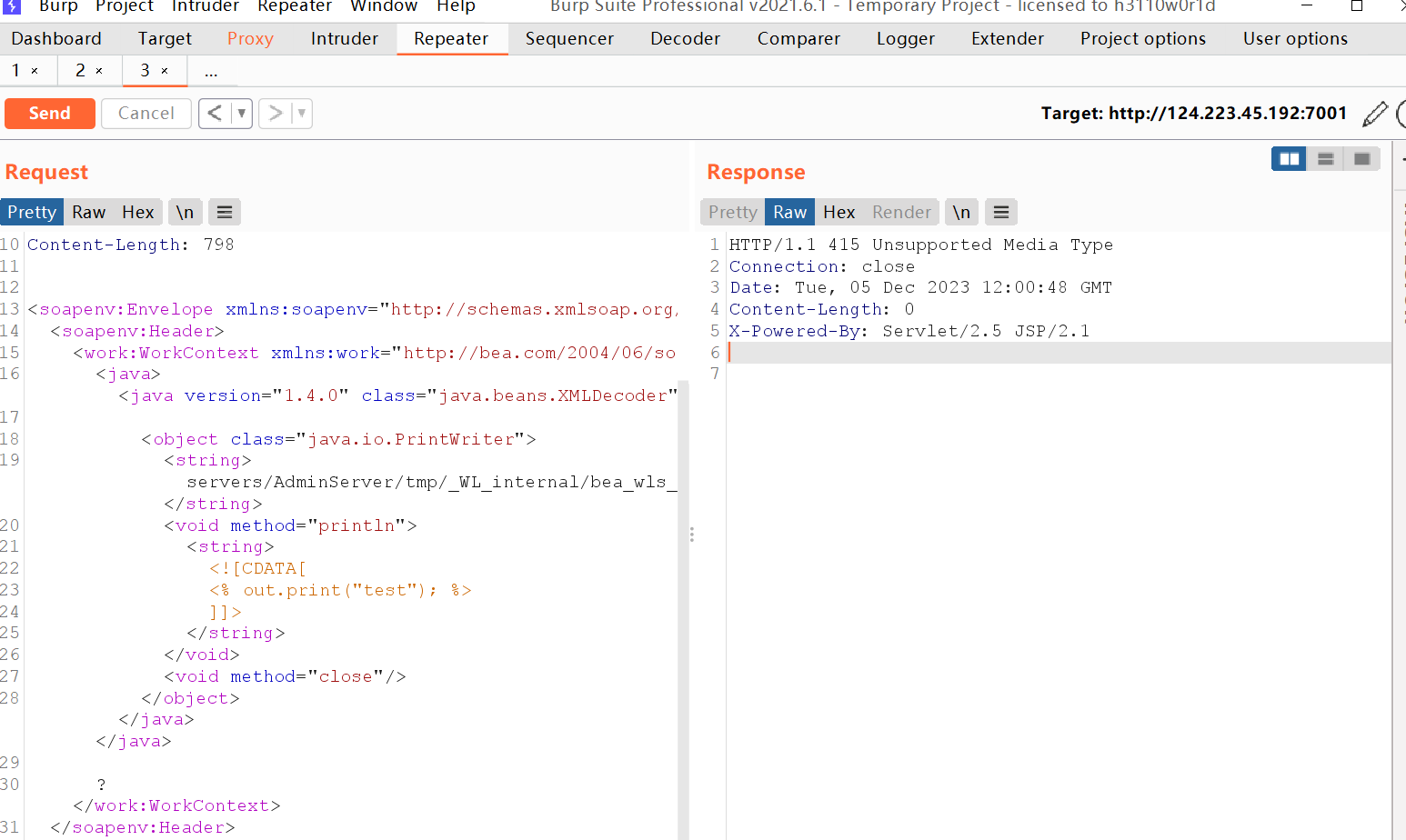Image resolution: width=1406 pixels, height=840 pixels.
Task: Open the Burp menu
Action: pos(58,5)
